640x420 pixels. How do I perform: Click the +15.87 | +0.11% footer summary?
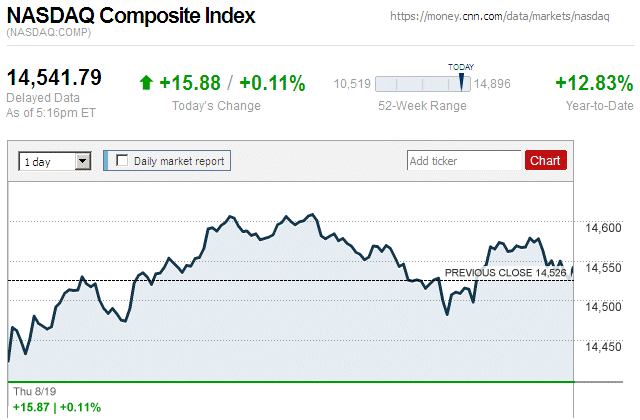[57, 407]
